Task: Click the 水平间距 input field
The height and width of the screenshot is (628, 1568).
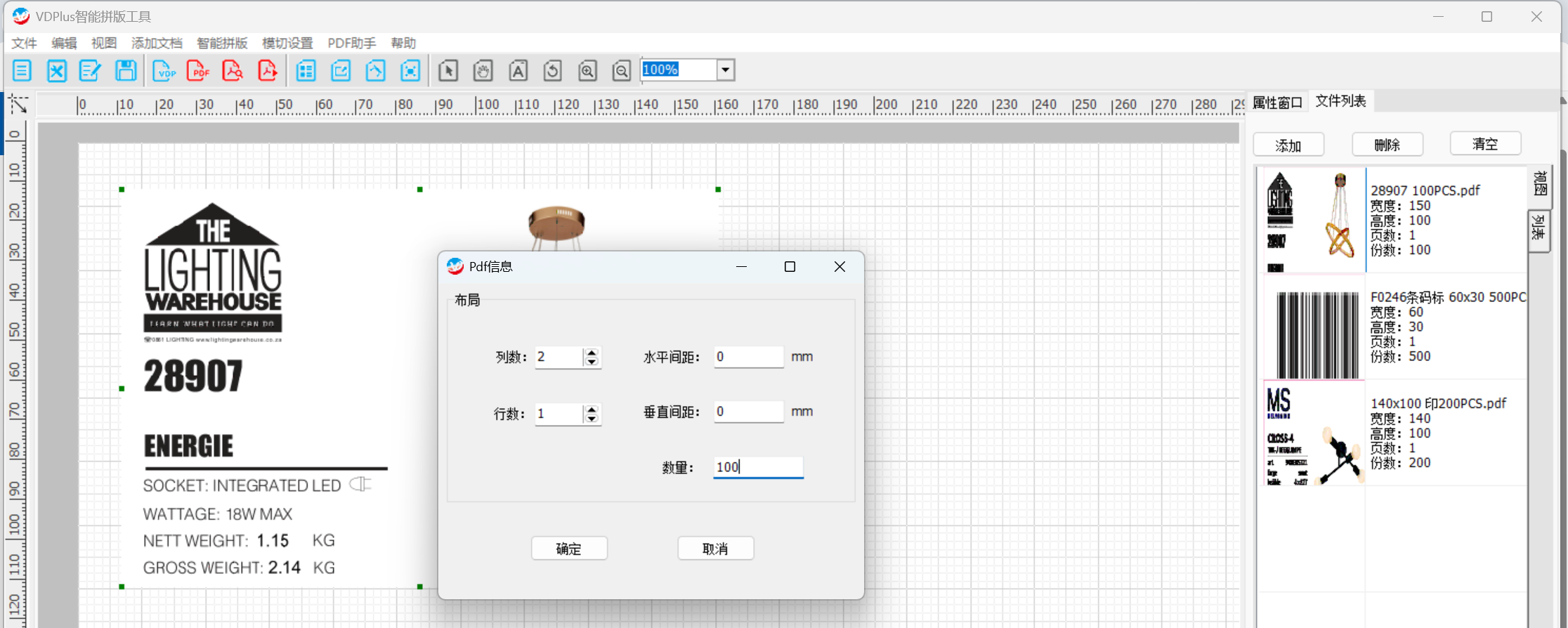Action: pyautogui.click(x=748, y=357)
